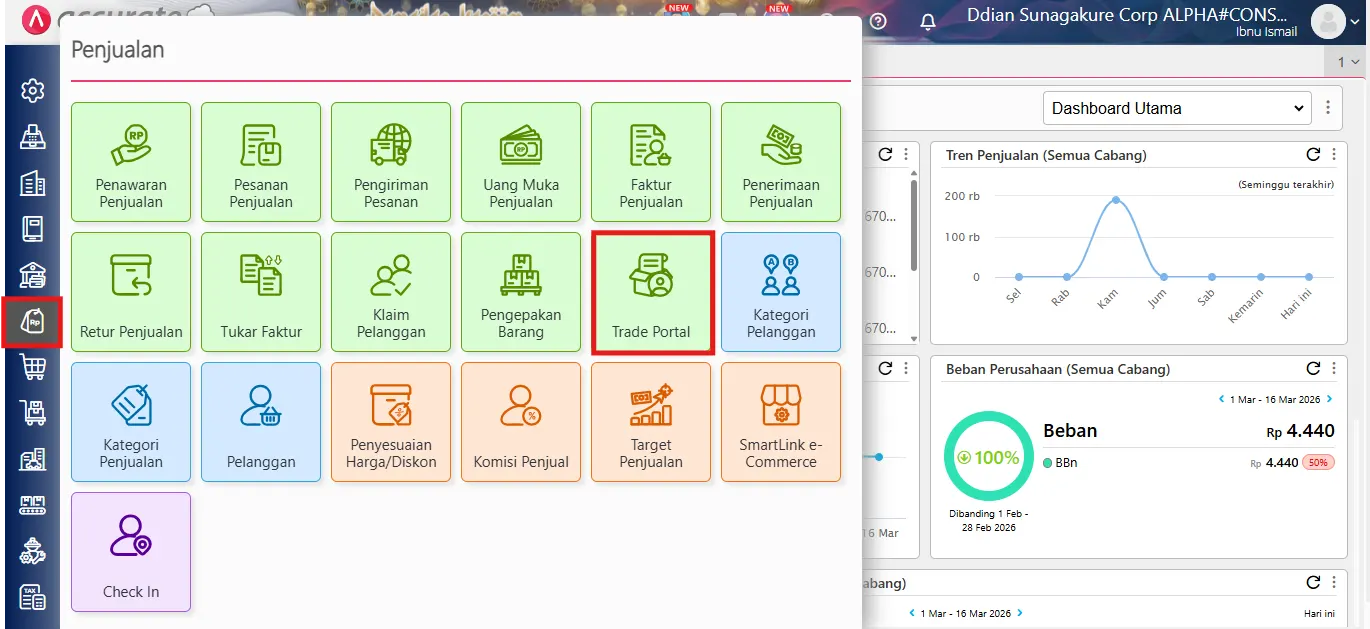Image resolution: width=1370 pixels, height=629 pixels.
Task: Open the settings gear in sidebar
Action: point(33,90)
